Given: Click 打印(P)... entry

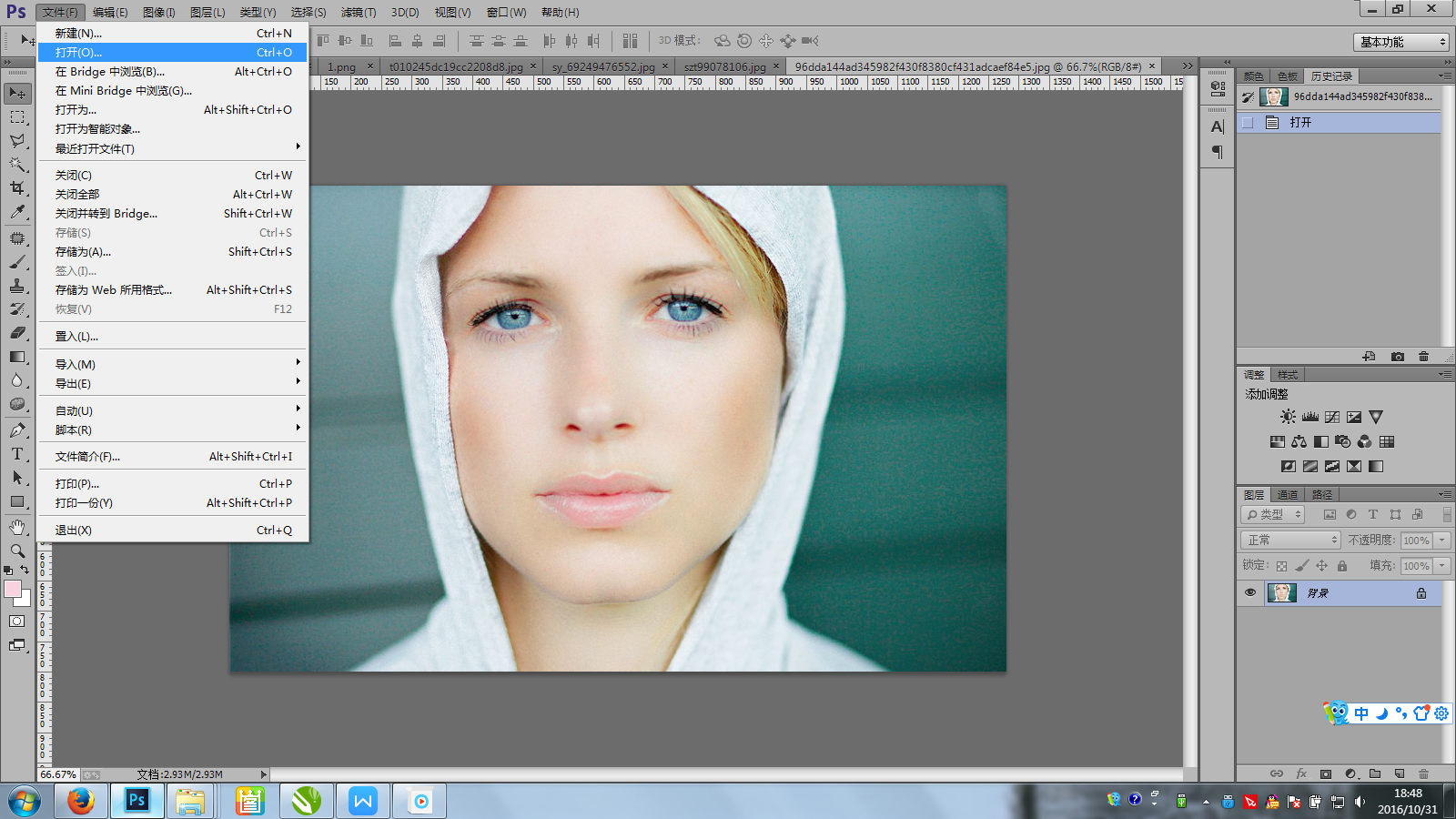Looking at the screenshot, I should [173, 483].
